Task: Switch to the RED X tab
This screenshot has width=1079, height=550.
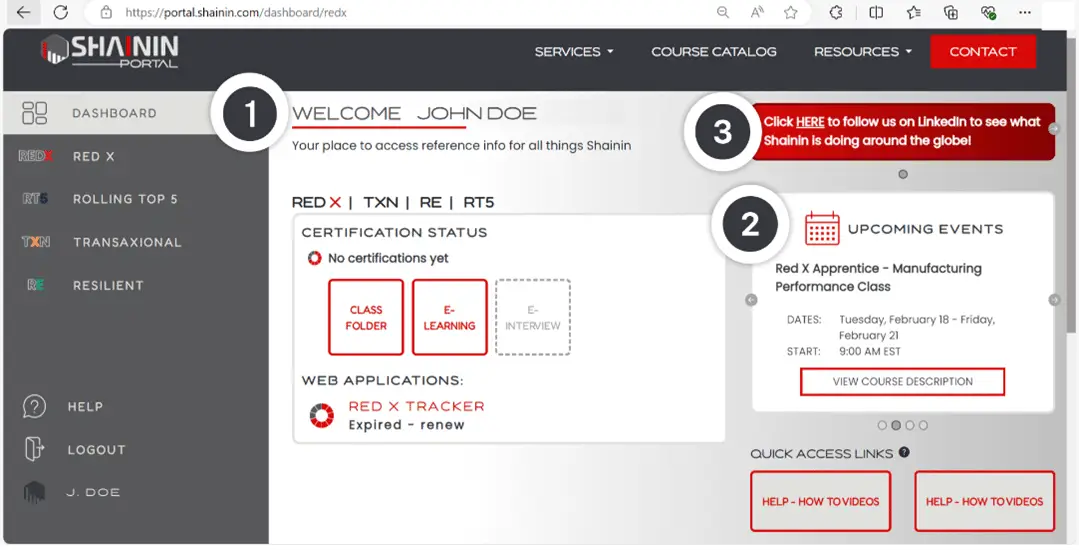Action: click(317, 202)
